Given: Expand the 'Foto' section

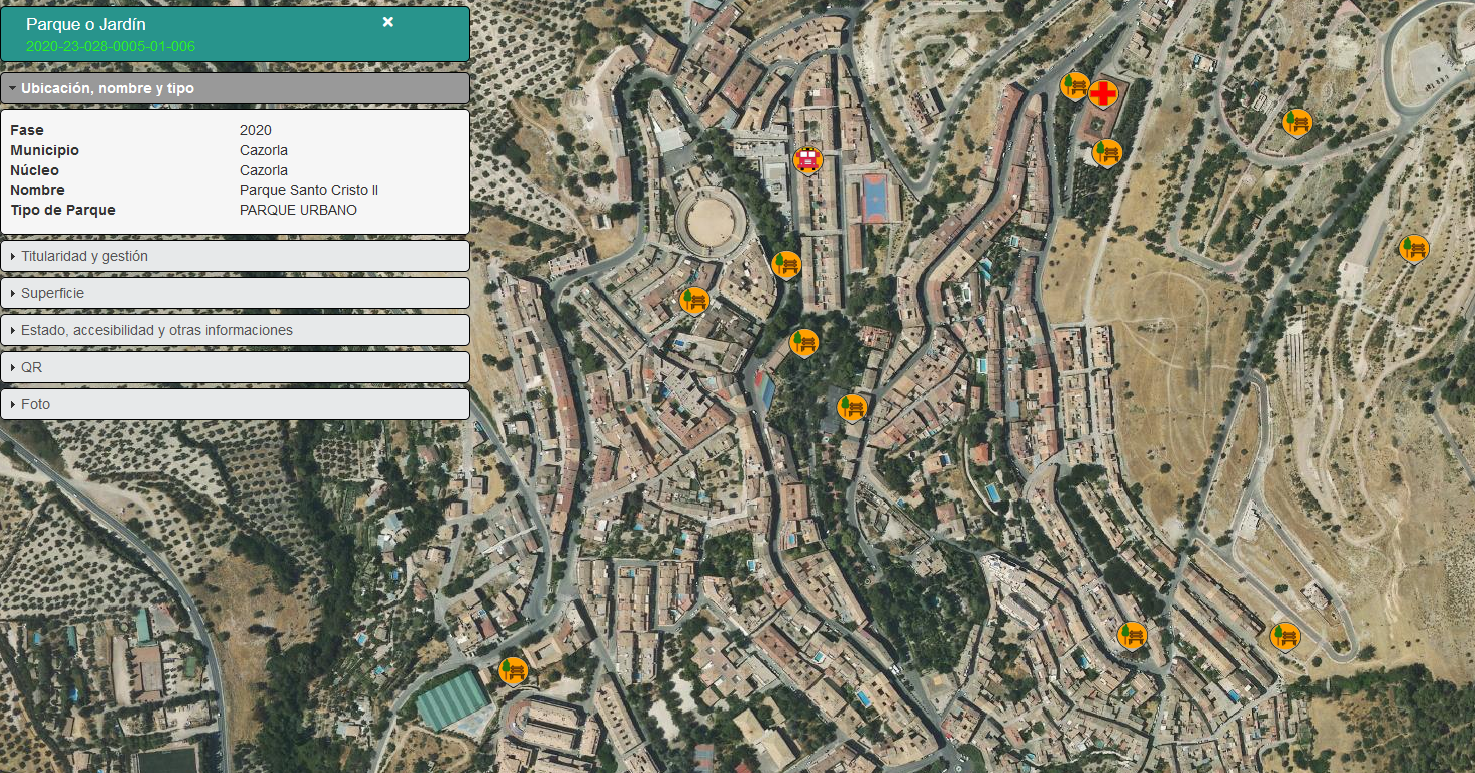Looking at the screenshot, I should 235,404.
